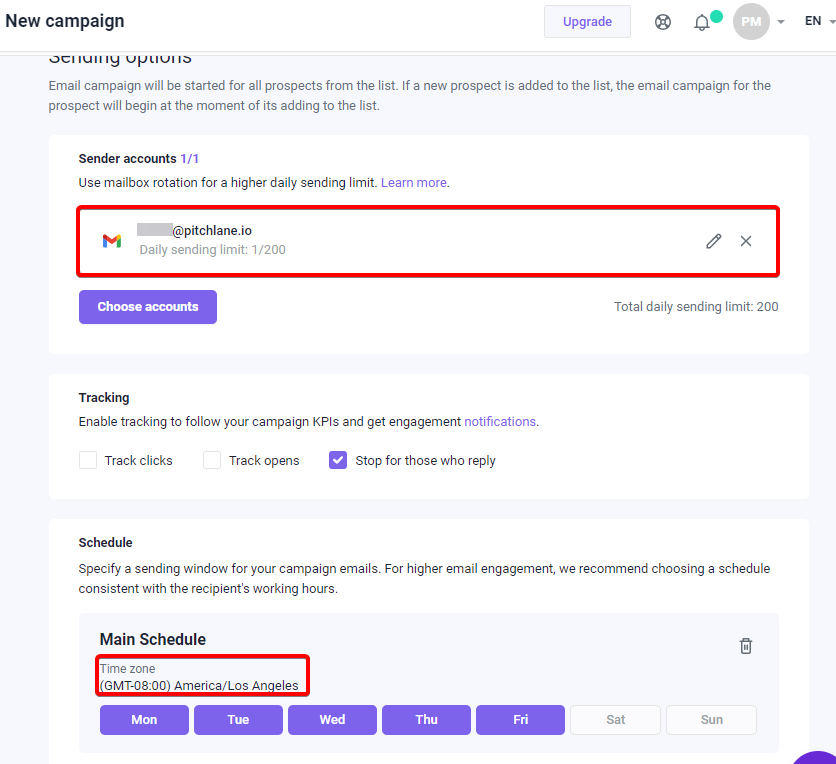Expand the profile dropdown arrow
The image size is (836, 764).
[781, 22]
